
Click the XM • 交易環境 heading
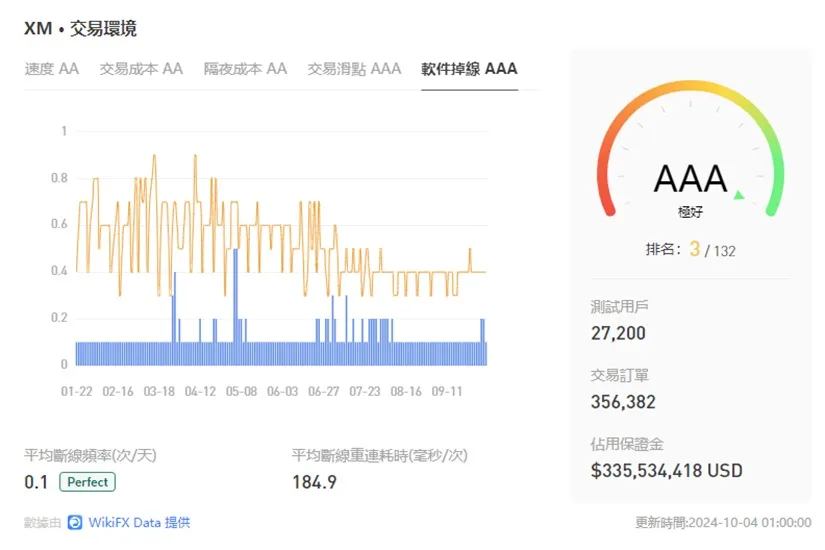tap(81, 28)
